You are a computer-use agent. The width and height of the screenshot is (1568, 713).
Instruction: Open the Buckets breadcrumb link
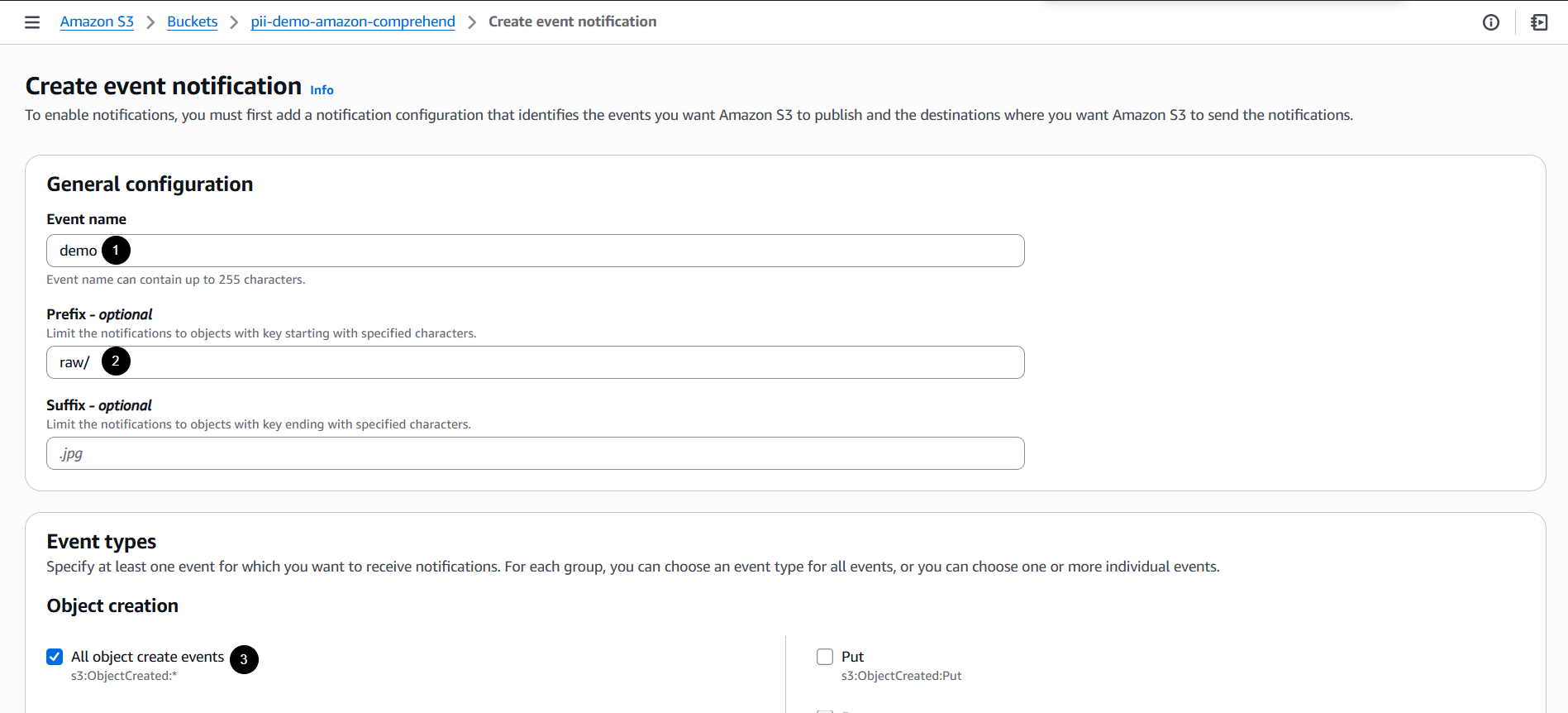192,22
